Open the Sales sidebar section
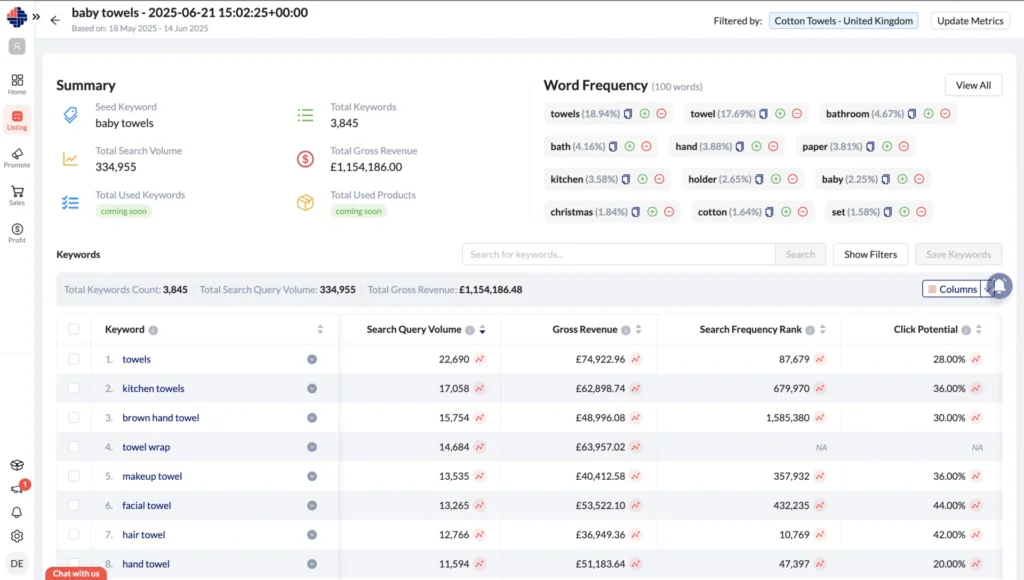1024x580 pixels. (17, 195)
